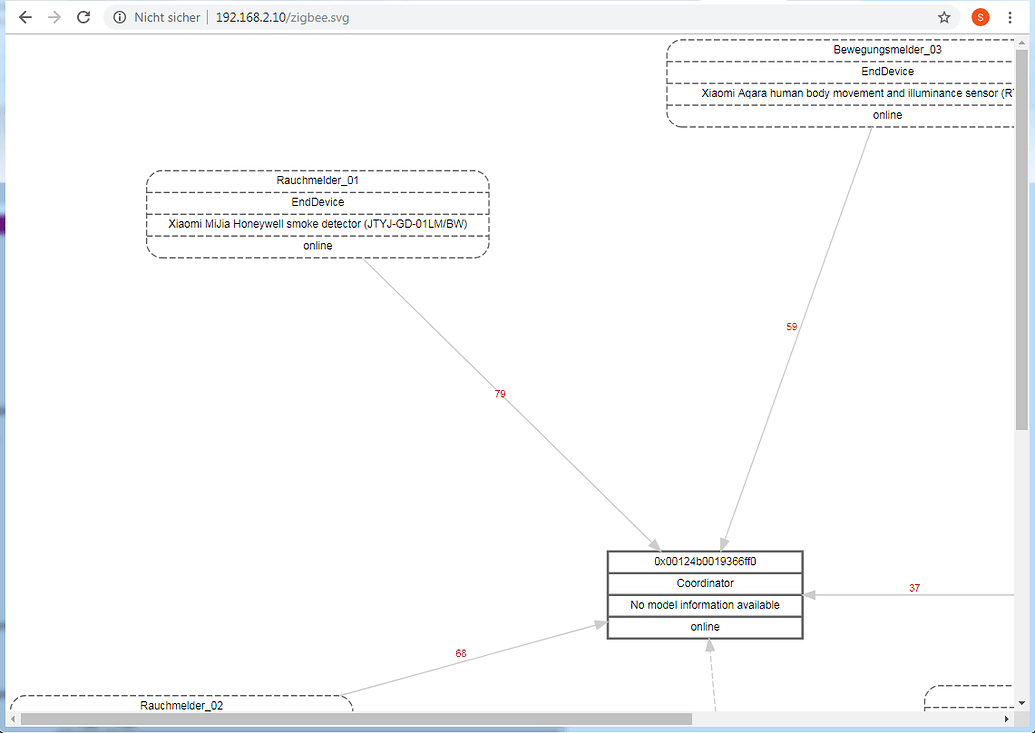Open the three-dot Chrome menu
This screenshot has width=1035, height=733.
(1010, 17)
